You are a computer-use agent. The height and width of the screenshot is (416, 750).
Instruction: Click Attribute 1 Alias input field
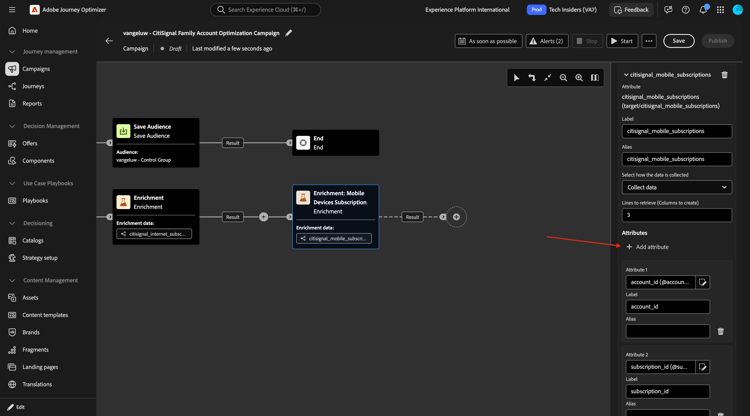(668, 331)
